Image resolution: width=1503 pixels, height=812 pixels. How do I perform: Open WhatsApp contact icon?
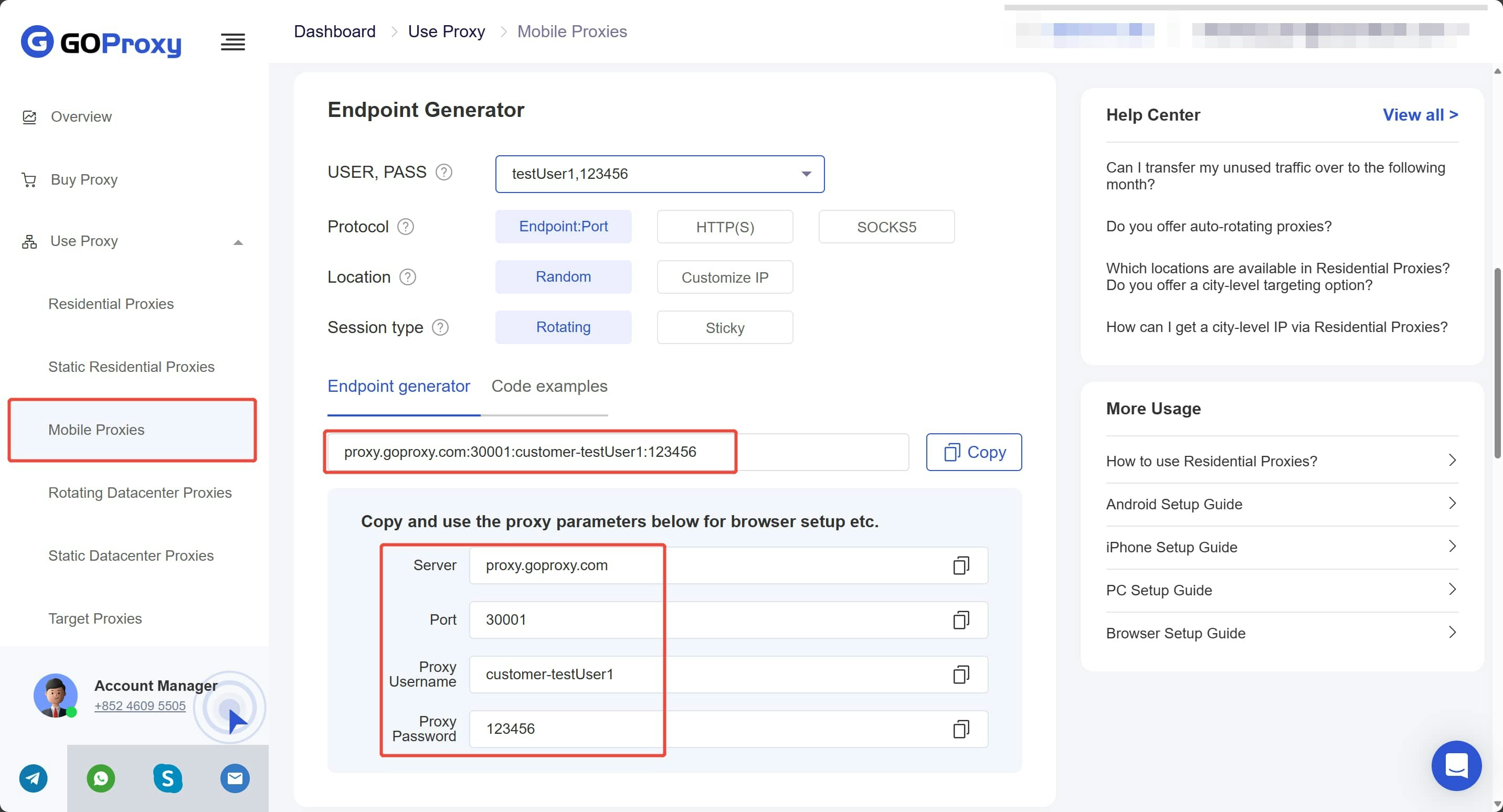point(100,778)
